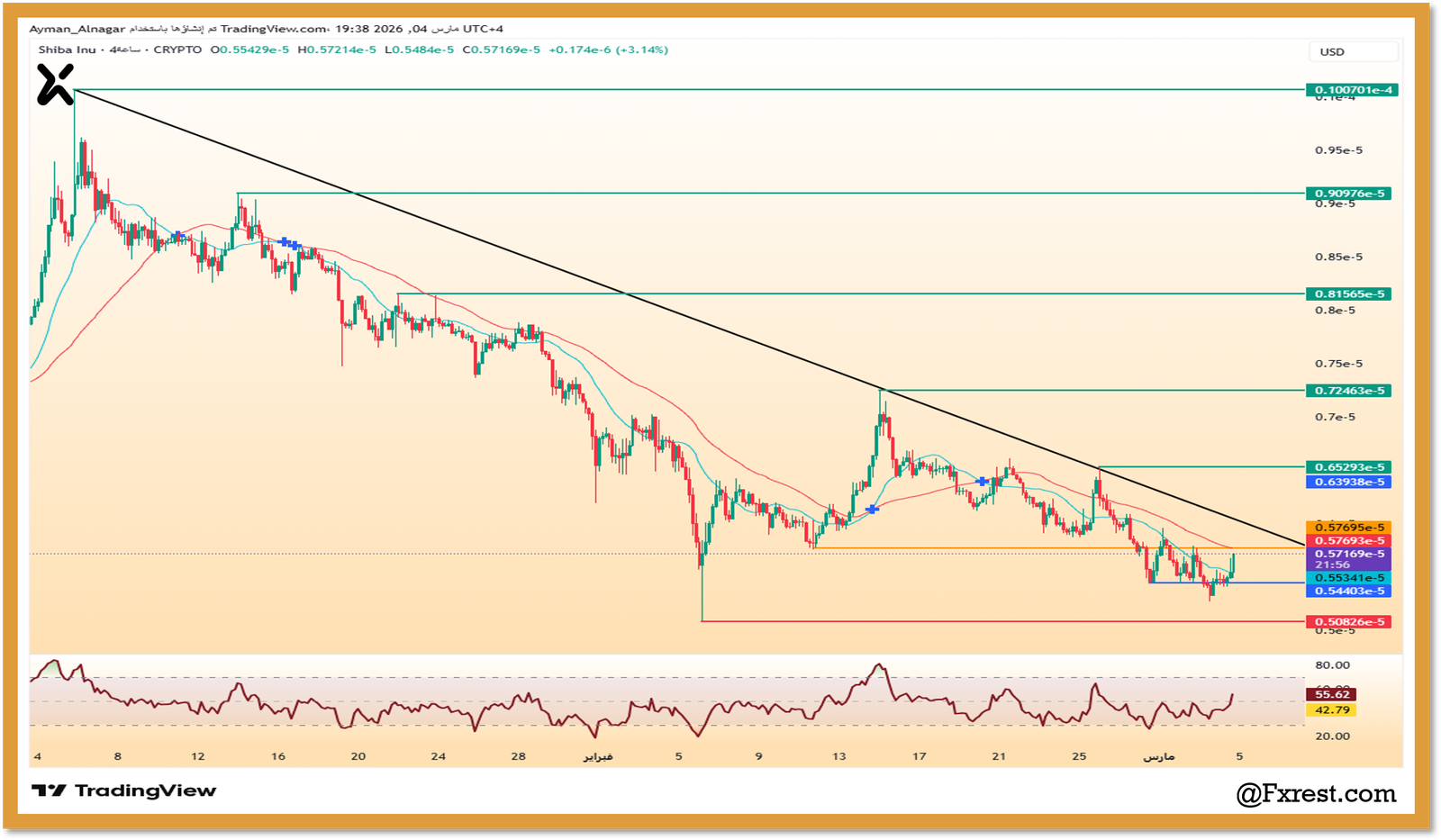
Task: Select the red support label 0.50826e-5
Action: (x=1348, y=622)
